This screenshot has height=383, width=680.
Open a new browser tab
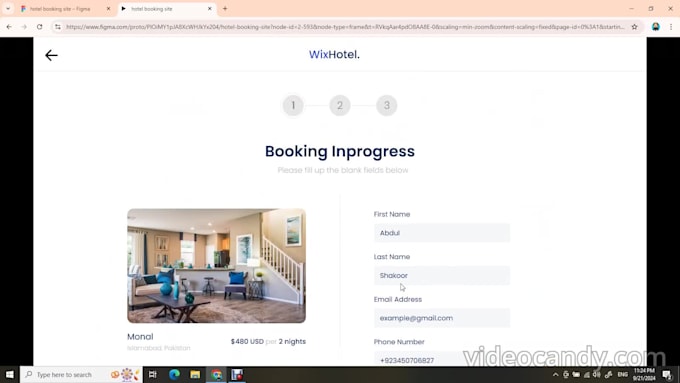(225, 9)
